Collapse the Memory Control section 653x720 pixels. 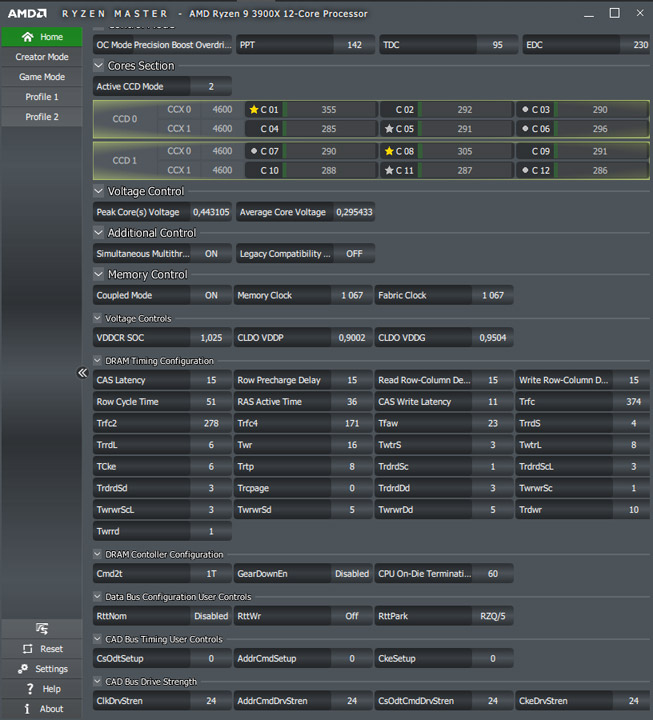(98, 274)
